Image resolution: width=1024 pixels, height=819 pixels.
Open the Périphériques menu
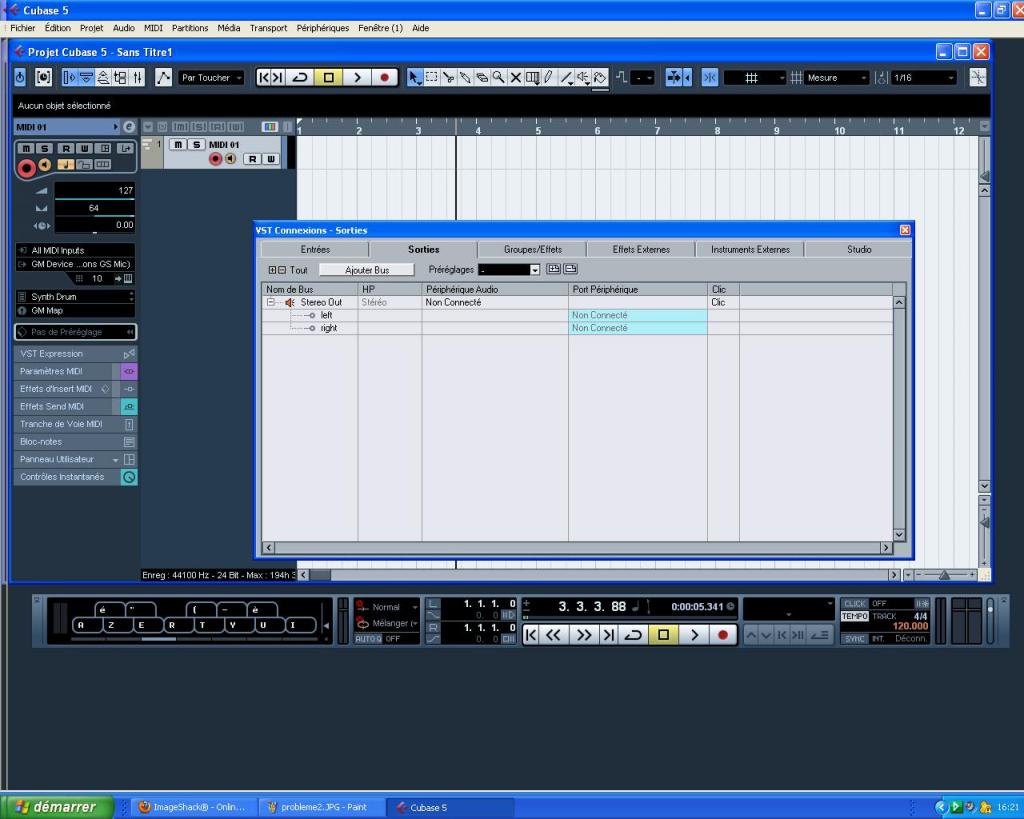[x=323, y=28]
